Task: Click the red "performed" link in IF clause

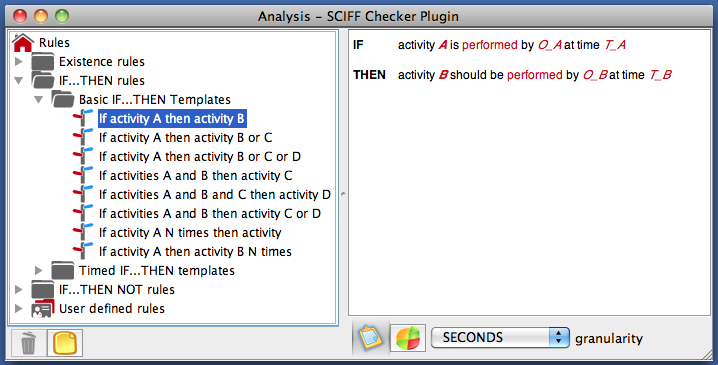Action: pos(490,45)
